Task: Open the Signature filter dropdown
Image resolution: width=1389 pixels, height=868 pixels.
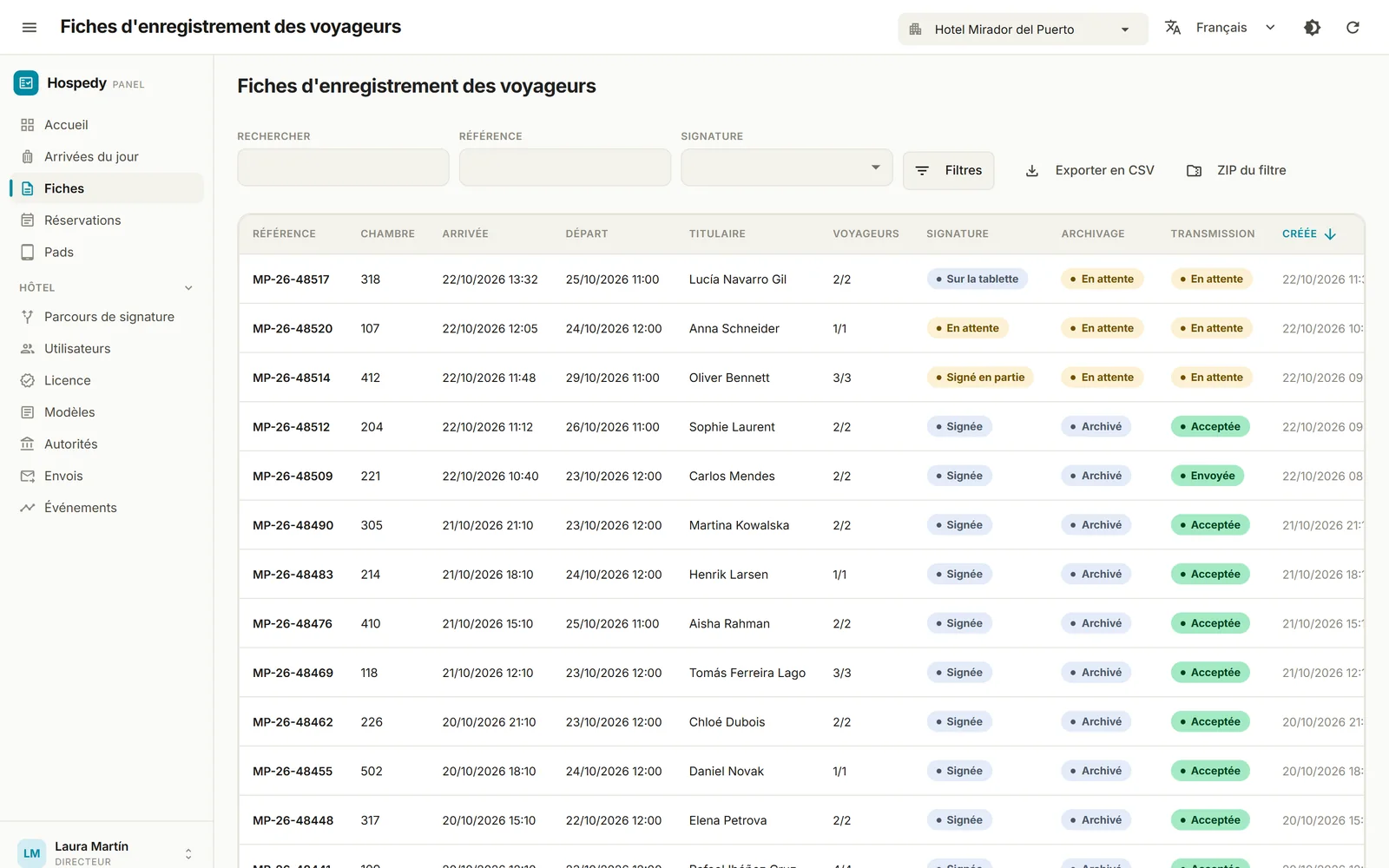Action: [x=787, y=168]
